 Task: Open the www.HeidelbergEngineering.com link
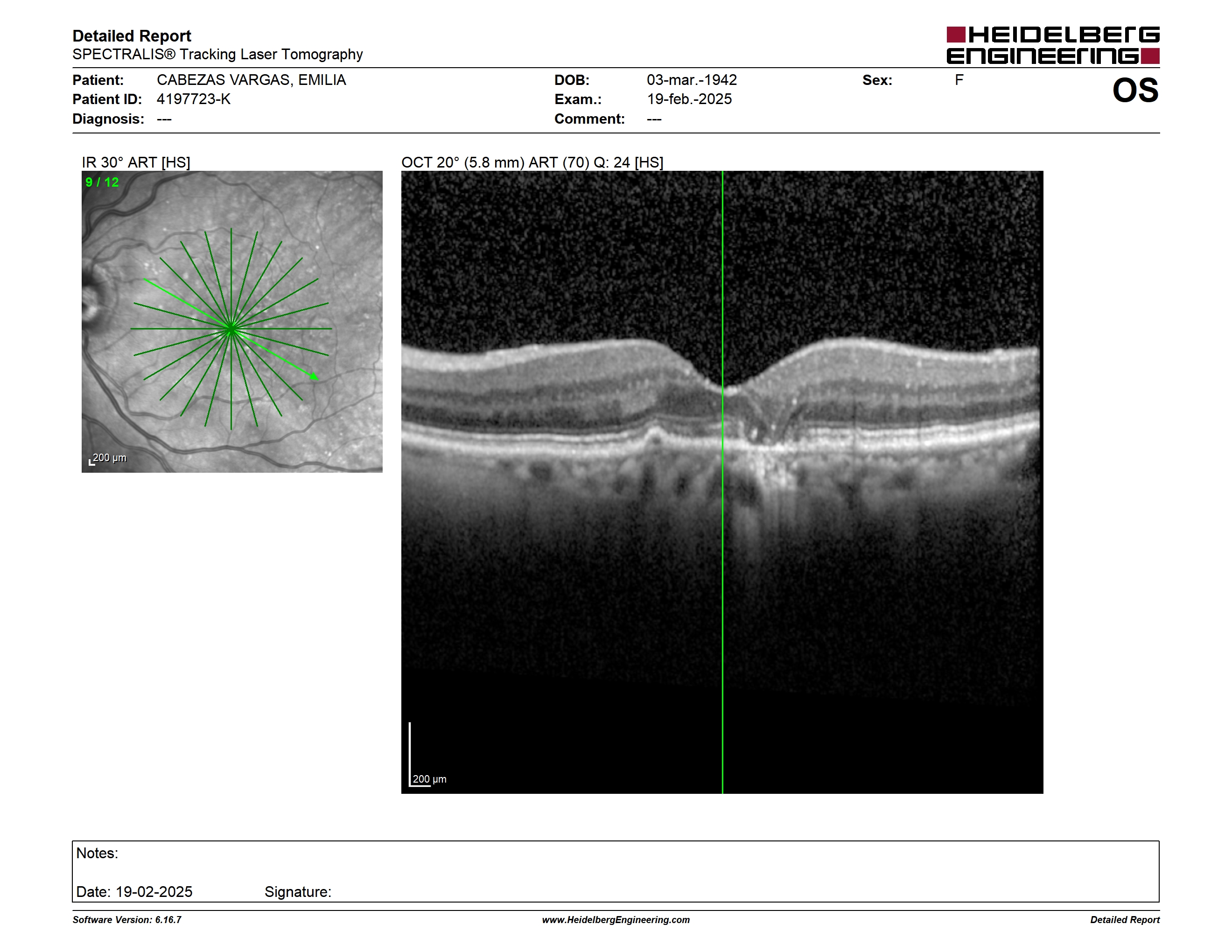point(616,920)
